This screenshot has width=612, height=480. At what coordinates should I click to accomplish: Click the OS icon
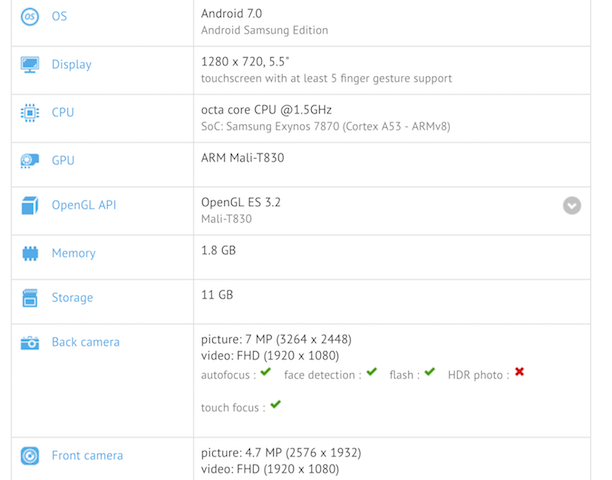[30, 18]
